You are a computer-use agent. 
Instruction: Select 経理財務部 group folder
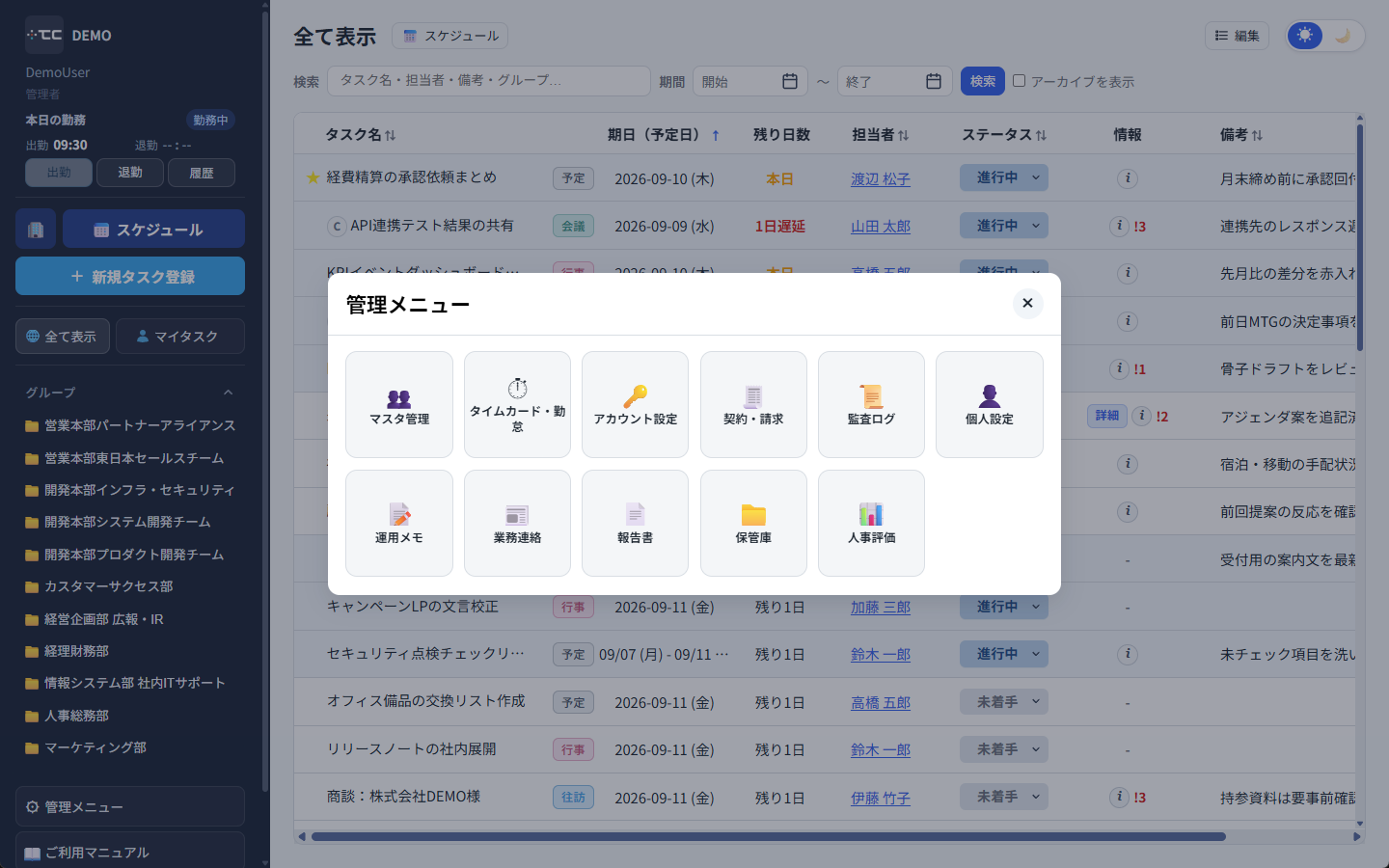[x=76, y=651]
